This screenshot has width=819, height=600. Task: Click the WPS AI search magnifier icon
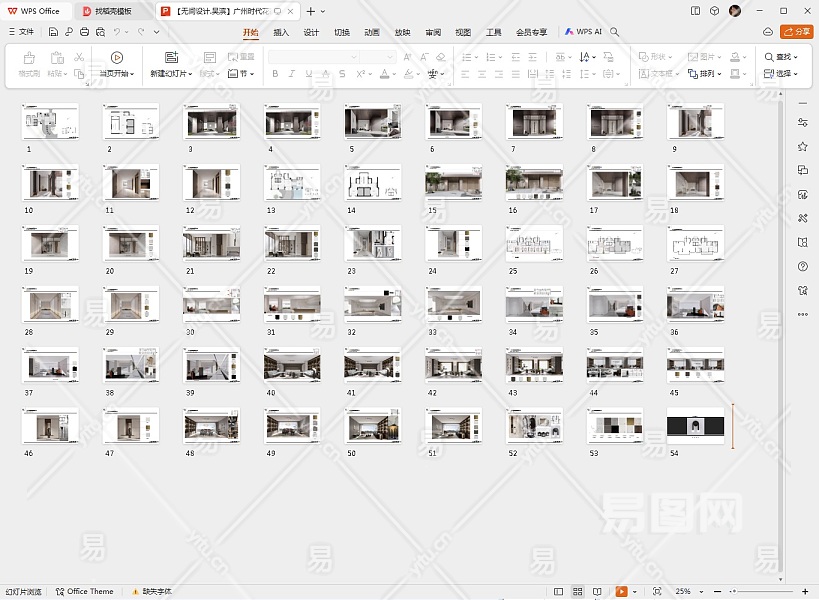point(615,32)
